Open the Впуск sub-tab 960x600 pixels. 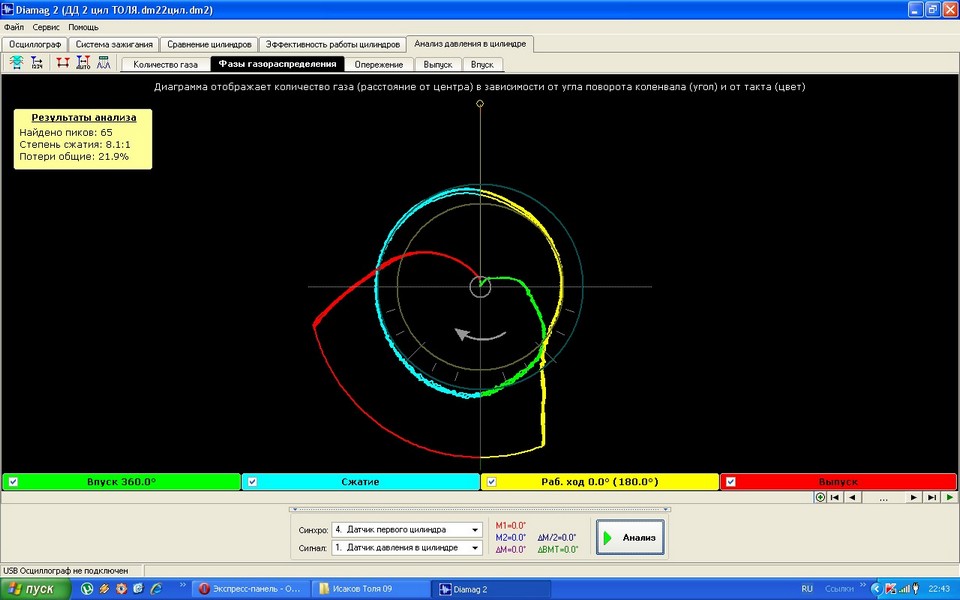tap(482, 64)
